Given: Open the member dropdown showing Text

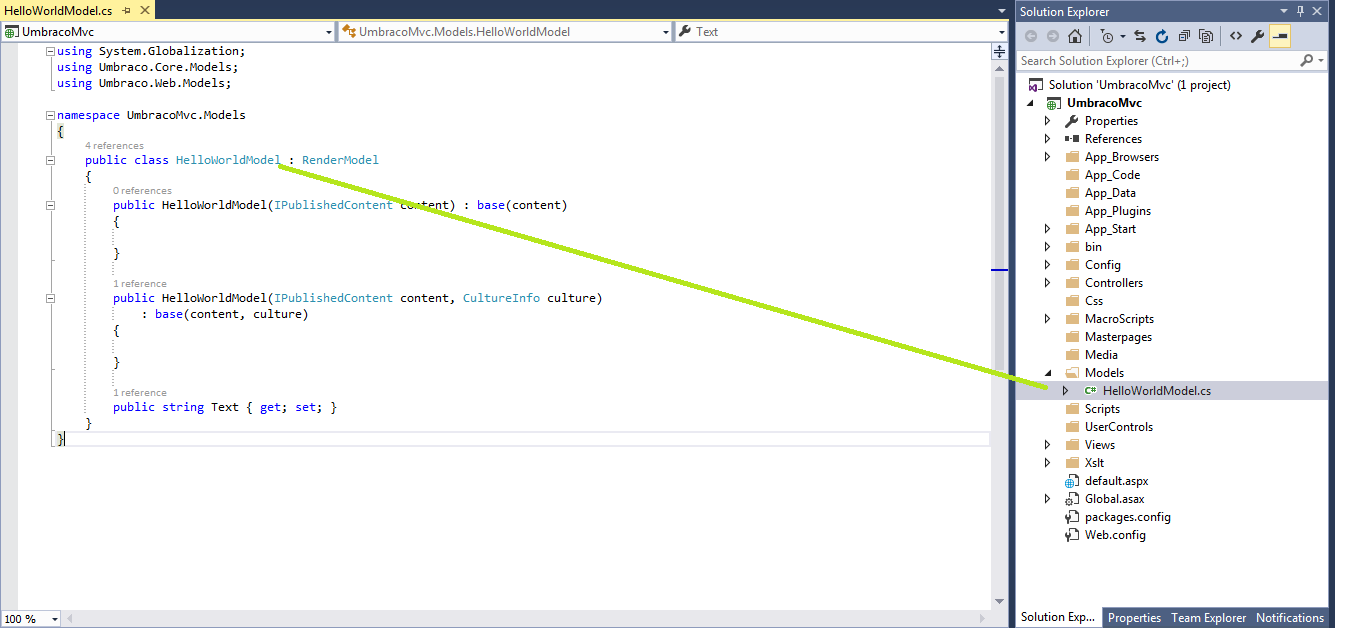Looking at the screenshot, I should (x=1001, y=31).
